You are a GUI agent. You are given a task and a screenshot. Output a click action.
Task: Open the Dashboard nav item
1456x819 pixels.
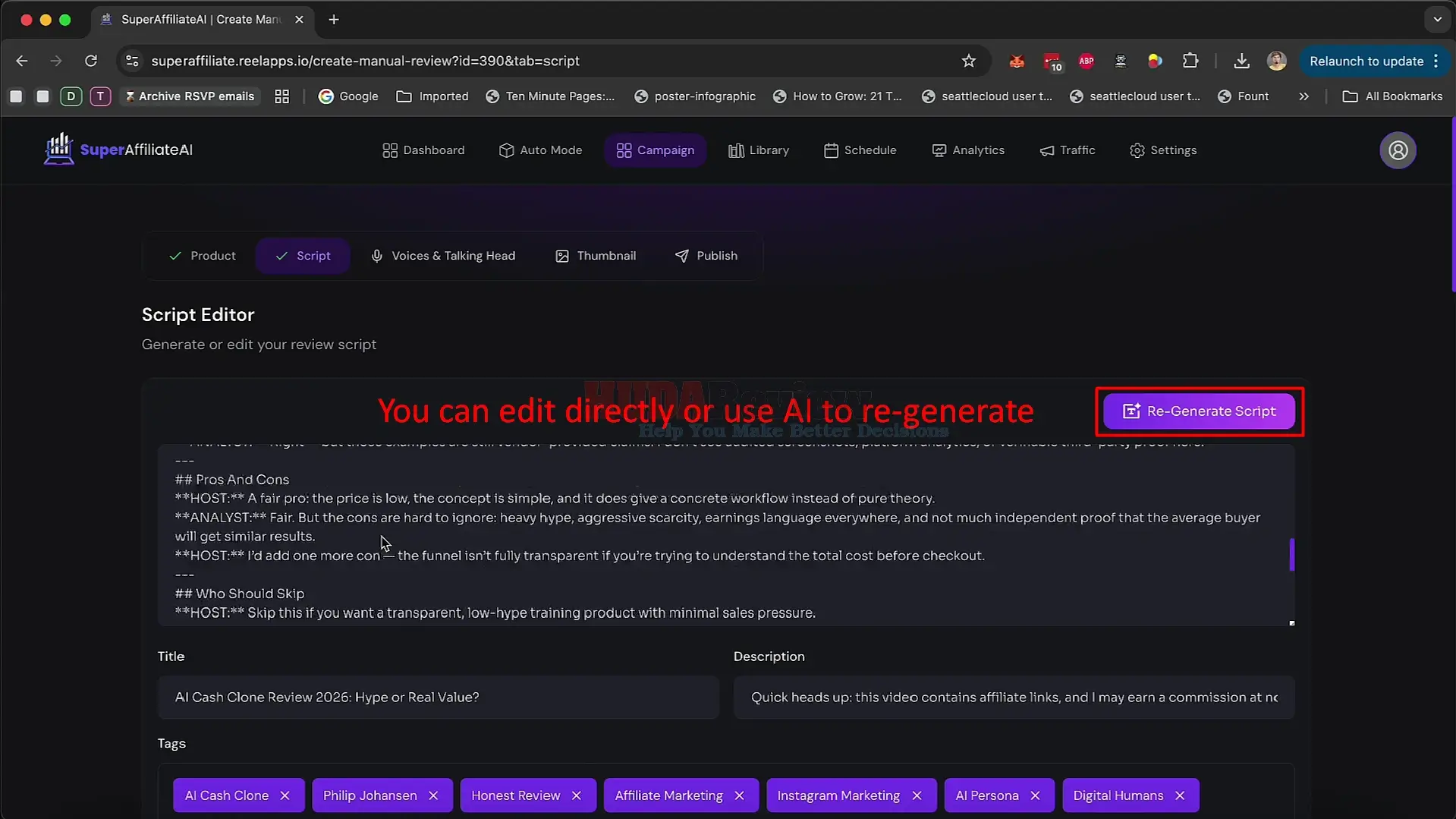coord(423,150)
